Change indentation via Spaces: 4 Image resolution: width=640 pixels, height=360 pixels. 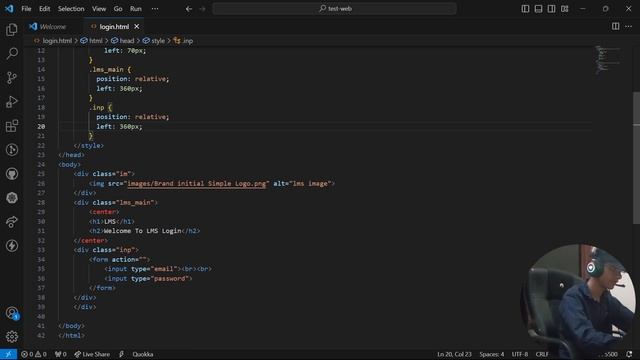pyautogui.click(x=491, y=354)
